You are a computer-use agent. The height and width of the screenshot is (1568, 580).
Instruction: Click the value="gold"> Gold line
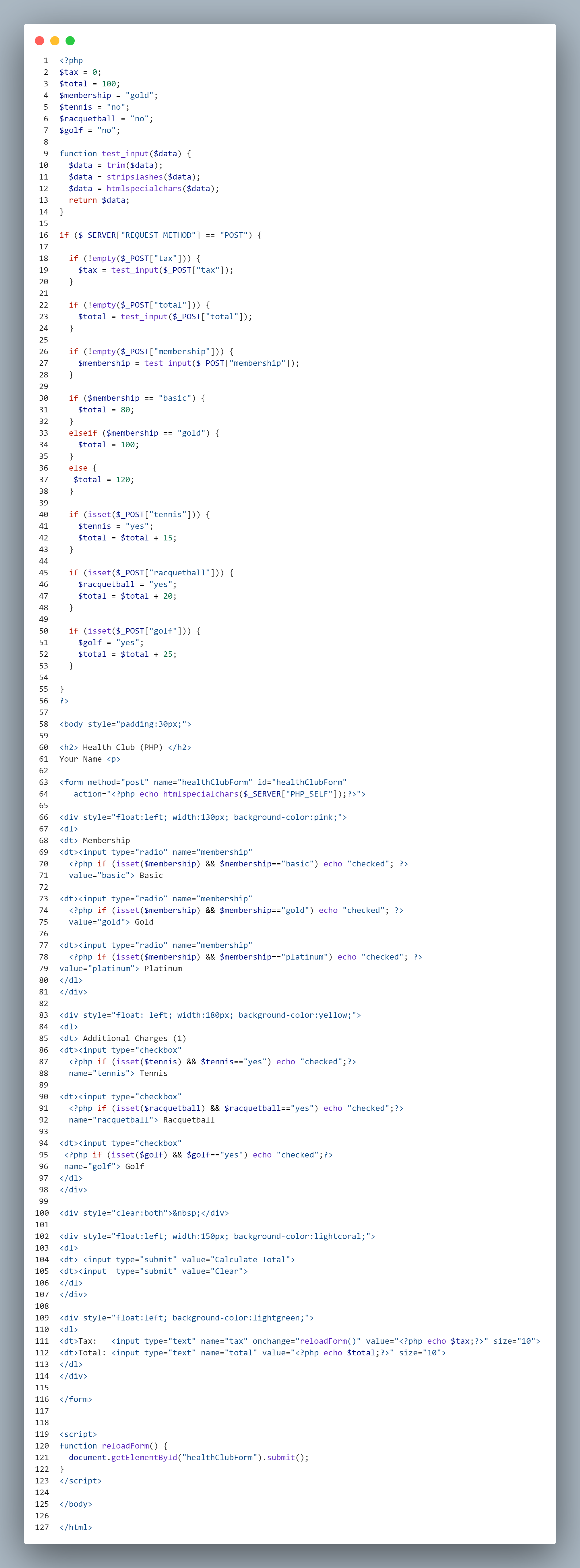tap(111, 922)
